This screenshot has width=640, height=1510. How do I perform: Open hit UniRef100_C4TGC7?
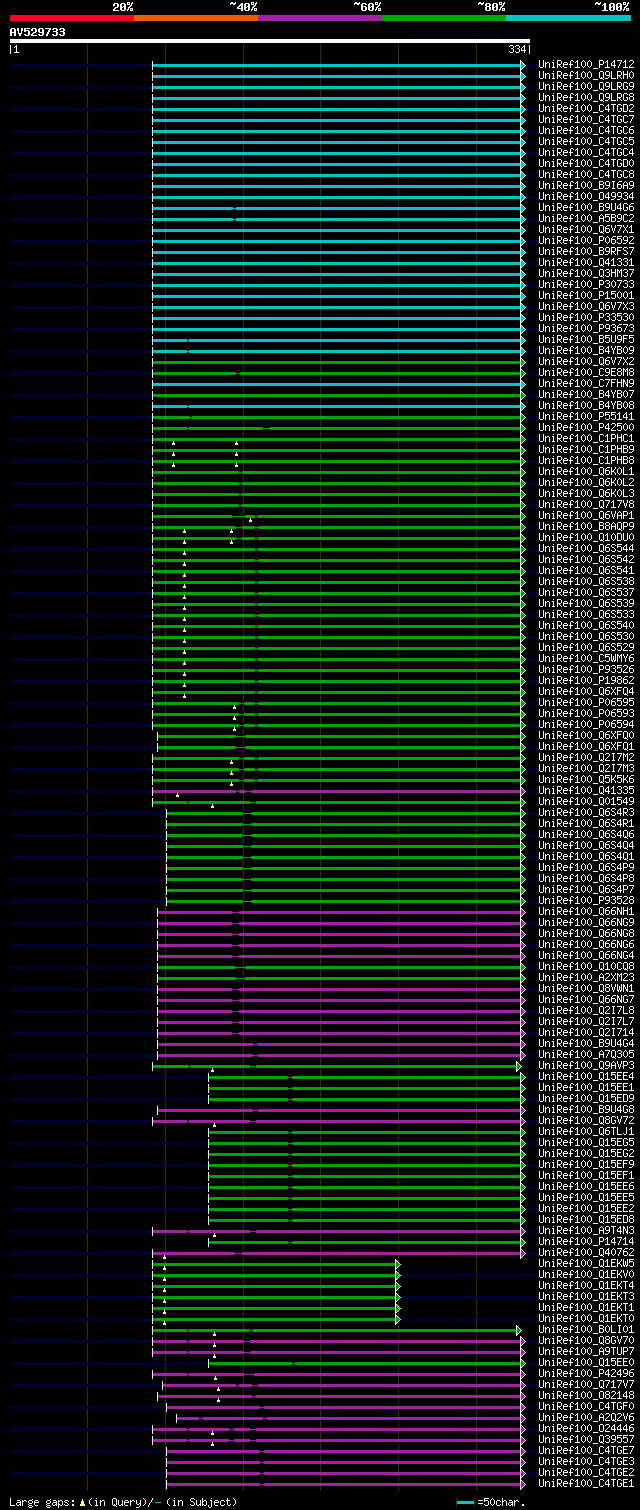click(x=586, y=119)
